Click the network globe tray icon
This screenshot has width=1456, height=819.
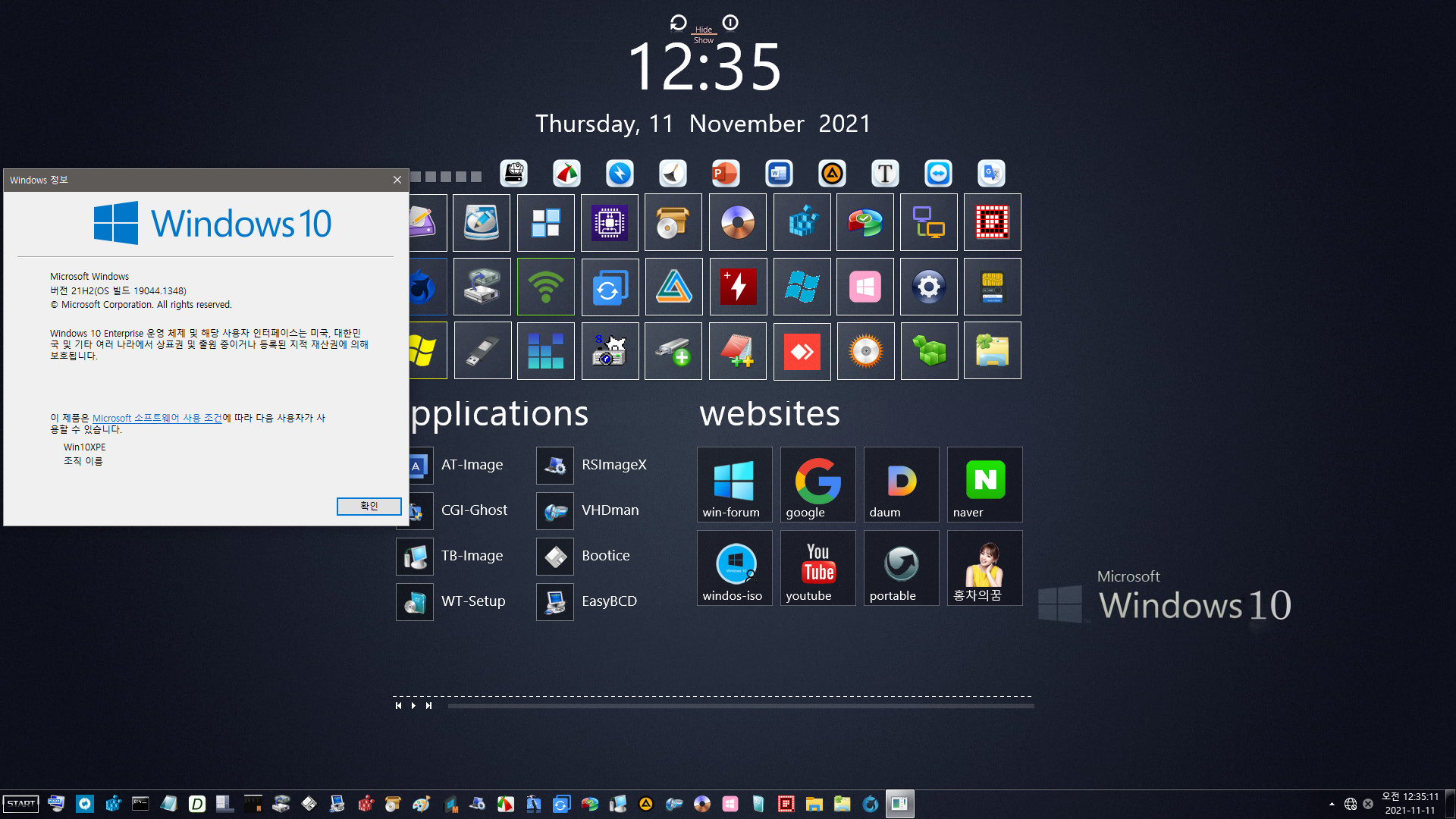(1351, 804)
